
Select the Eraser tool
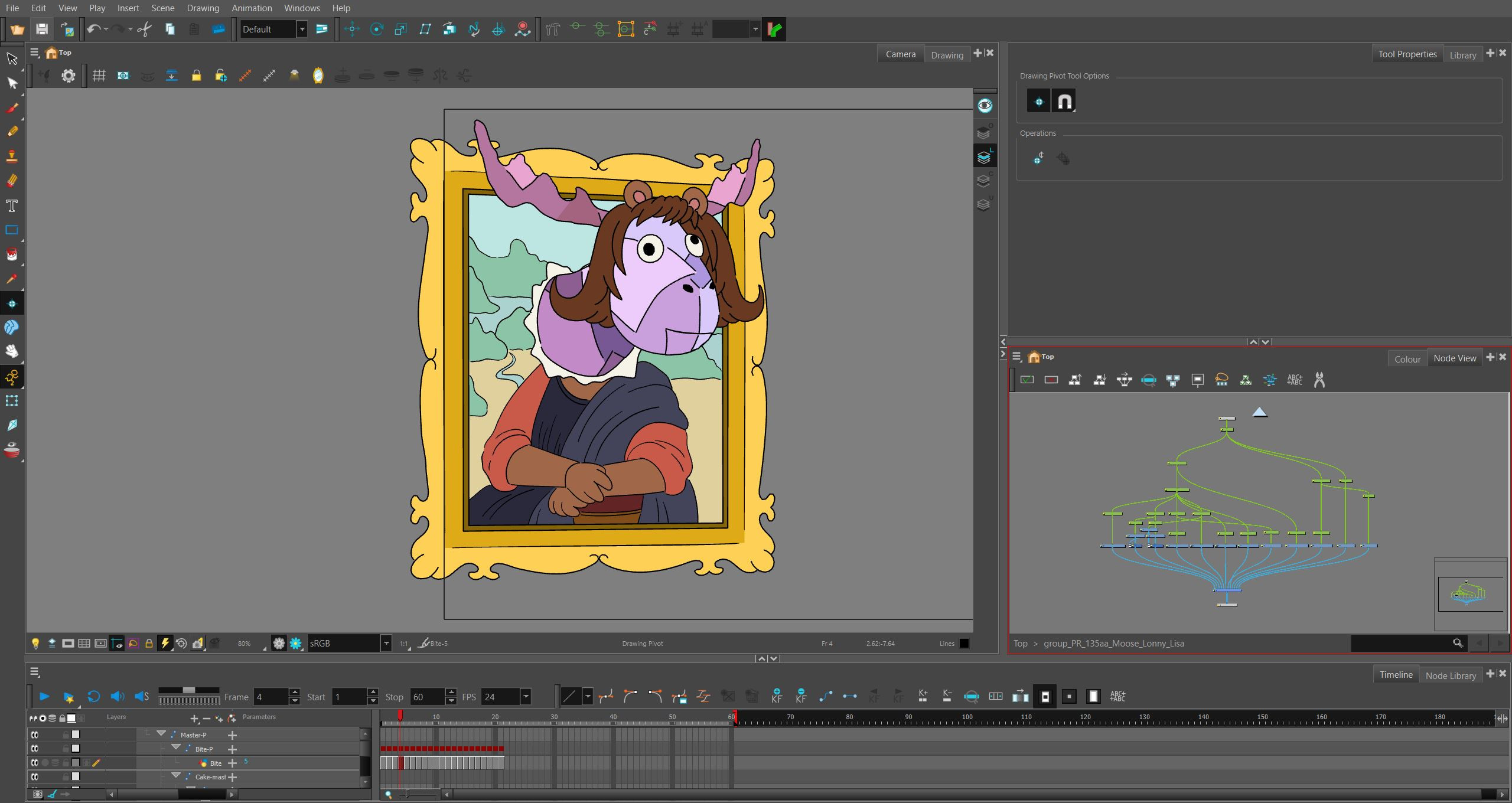[x=12, y=181]
